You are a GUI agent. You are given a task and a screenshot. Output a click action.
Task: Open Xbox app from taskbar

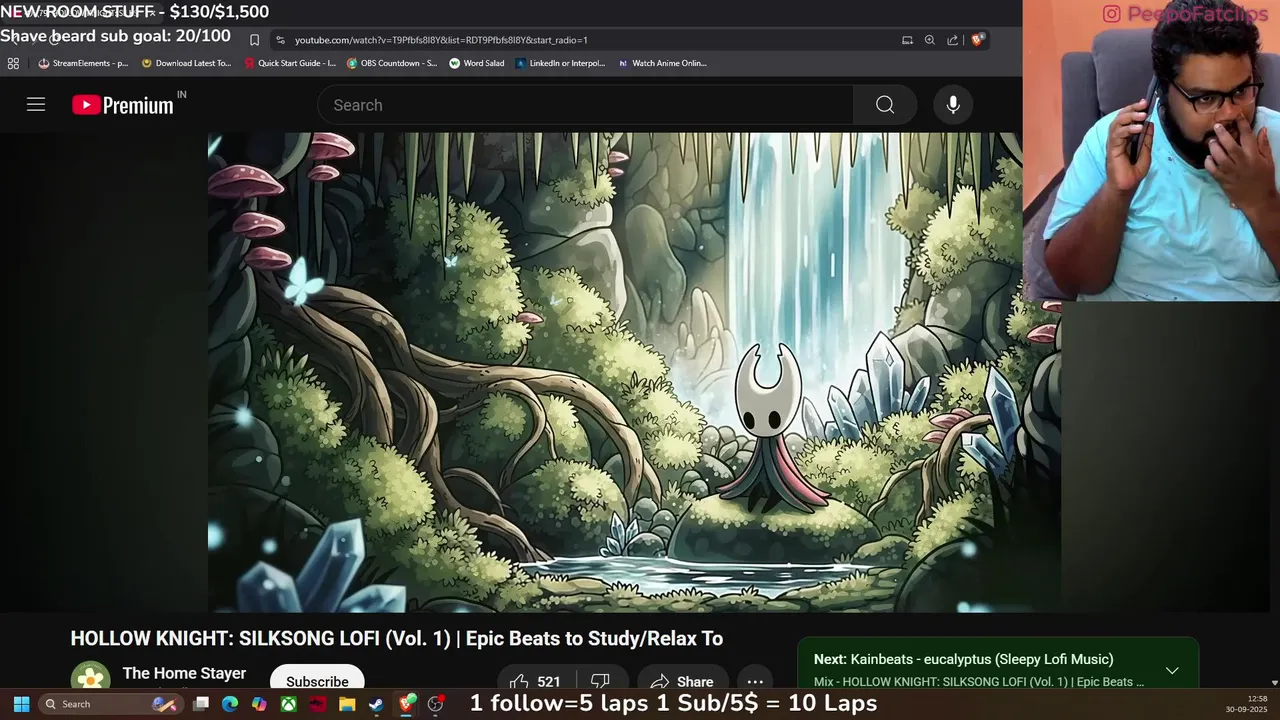click(x=288, y=704)
